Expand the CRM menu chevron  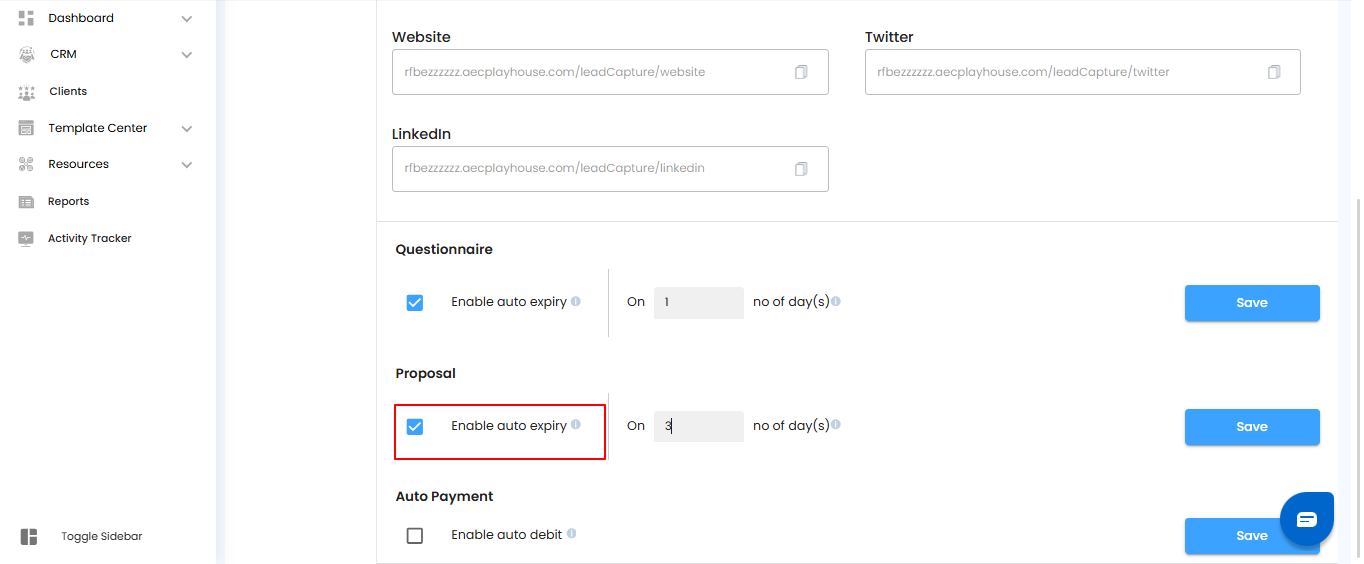click(187, 55)
